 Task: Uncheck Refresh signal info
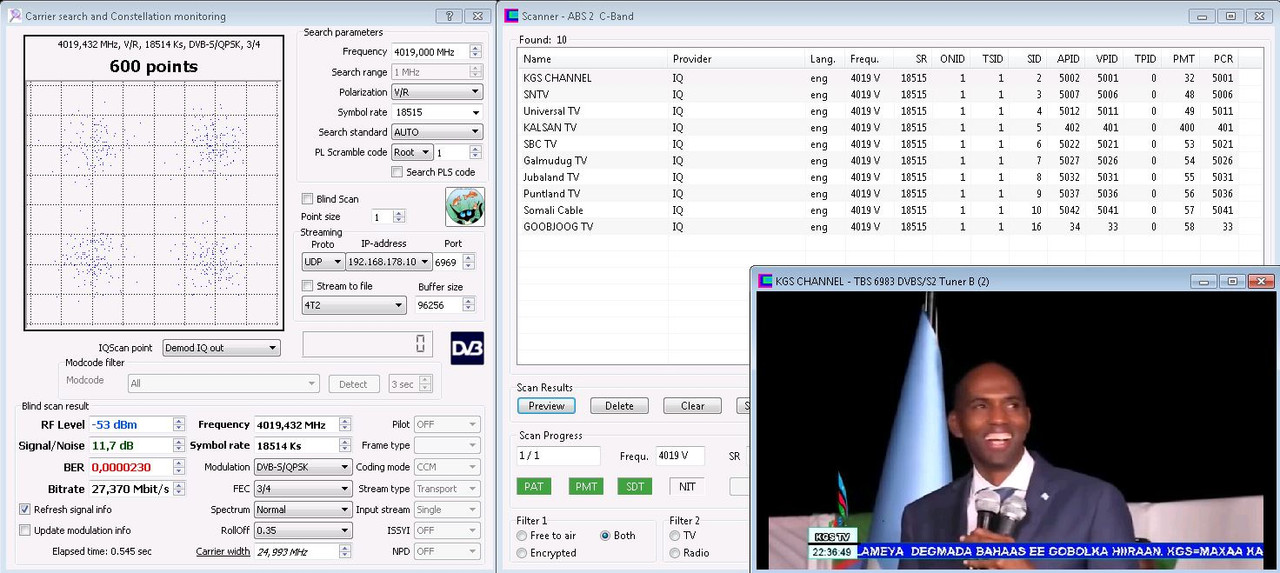pyautogui.click(x=25, y=509)
